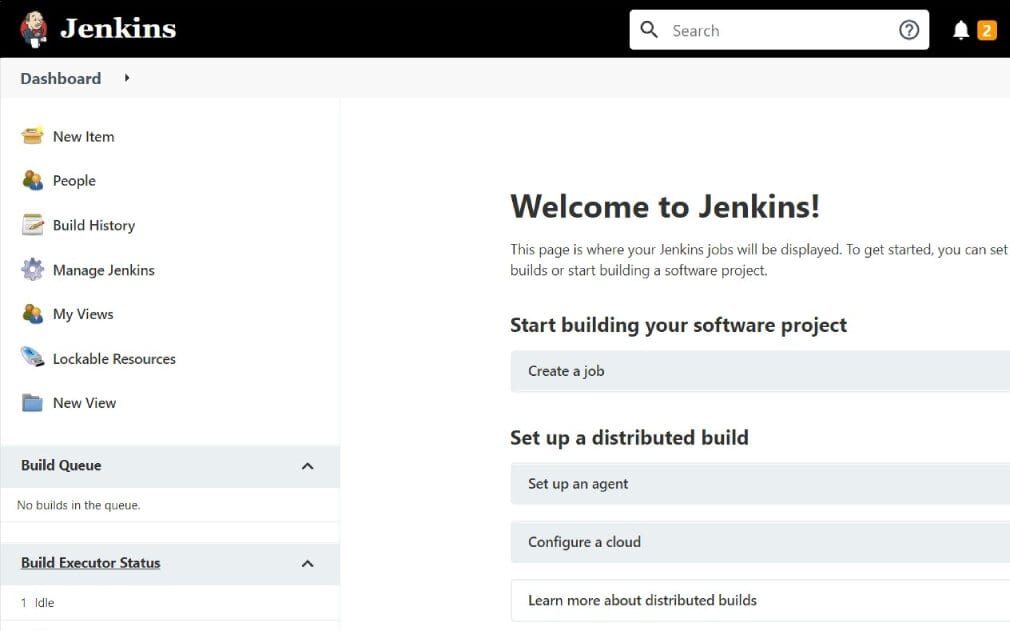Click the Lockable Resources drive icon

(33, 358)
